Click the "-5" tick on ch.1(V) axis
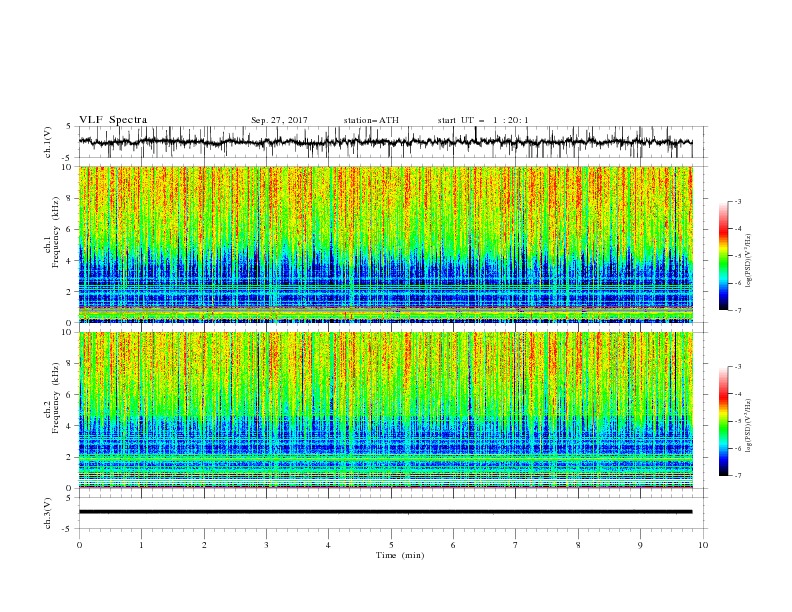Image resolution: width=792 pixels, height=612 pixels. tap(68, 158)
